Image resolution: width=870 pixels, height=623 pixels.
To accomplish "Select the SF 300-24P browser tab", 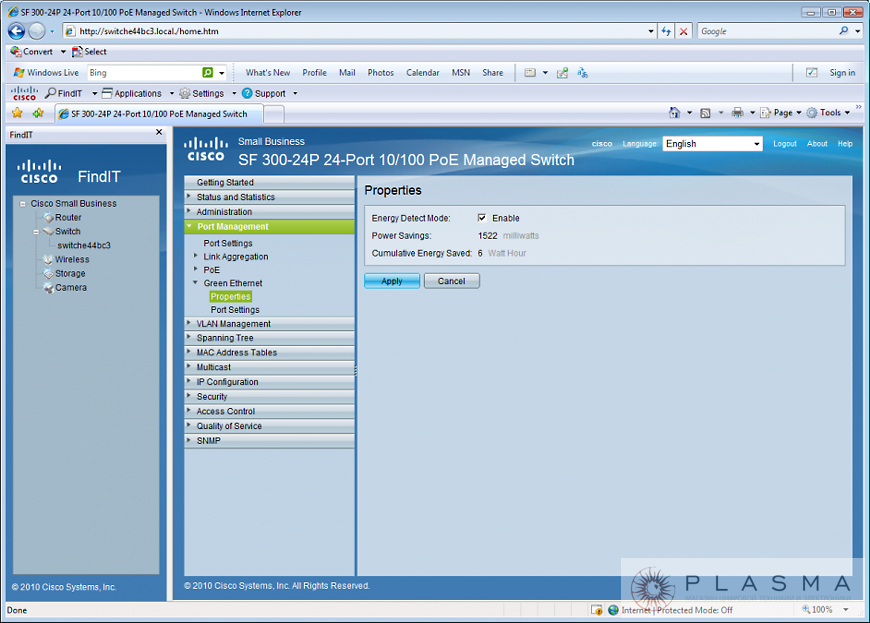I will [159, 114].
